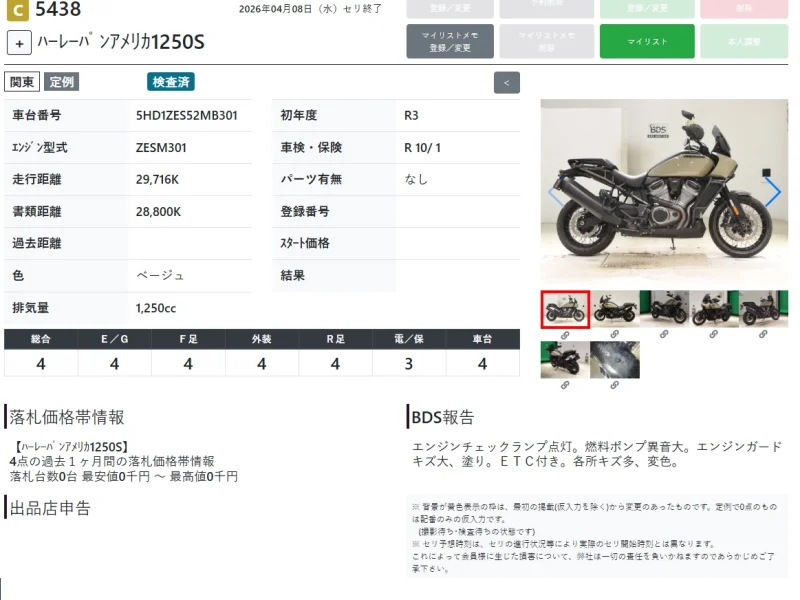Click the 電/保 score value 3
The height and width of the screenshot is (600, 800).
coord(409,364)
